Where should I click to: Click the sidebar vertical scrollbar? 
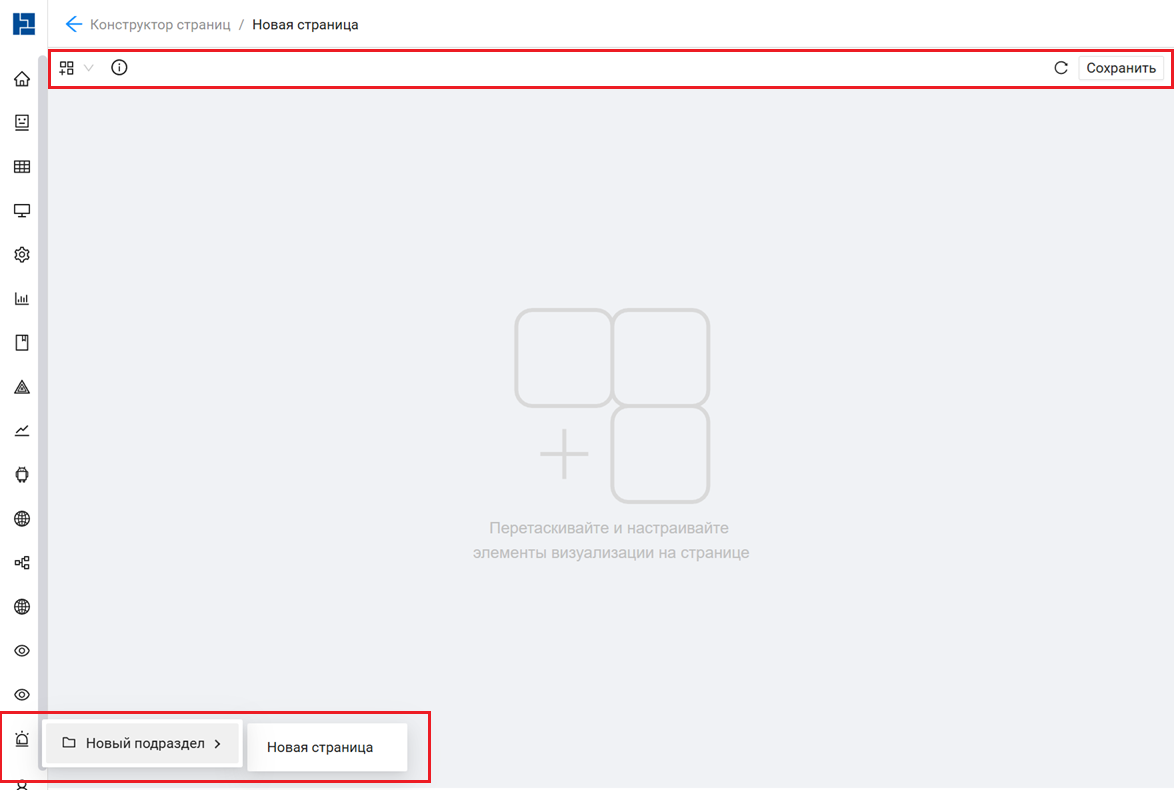click(42, 400)
